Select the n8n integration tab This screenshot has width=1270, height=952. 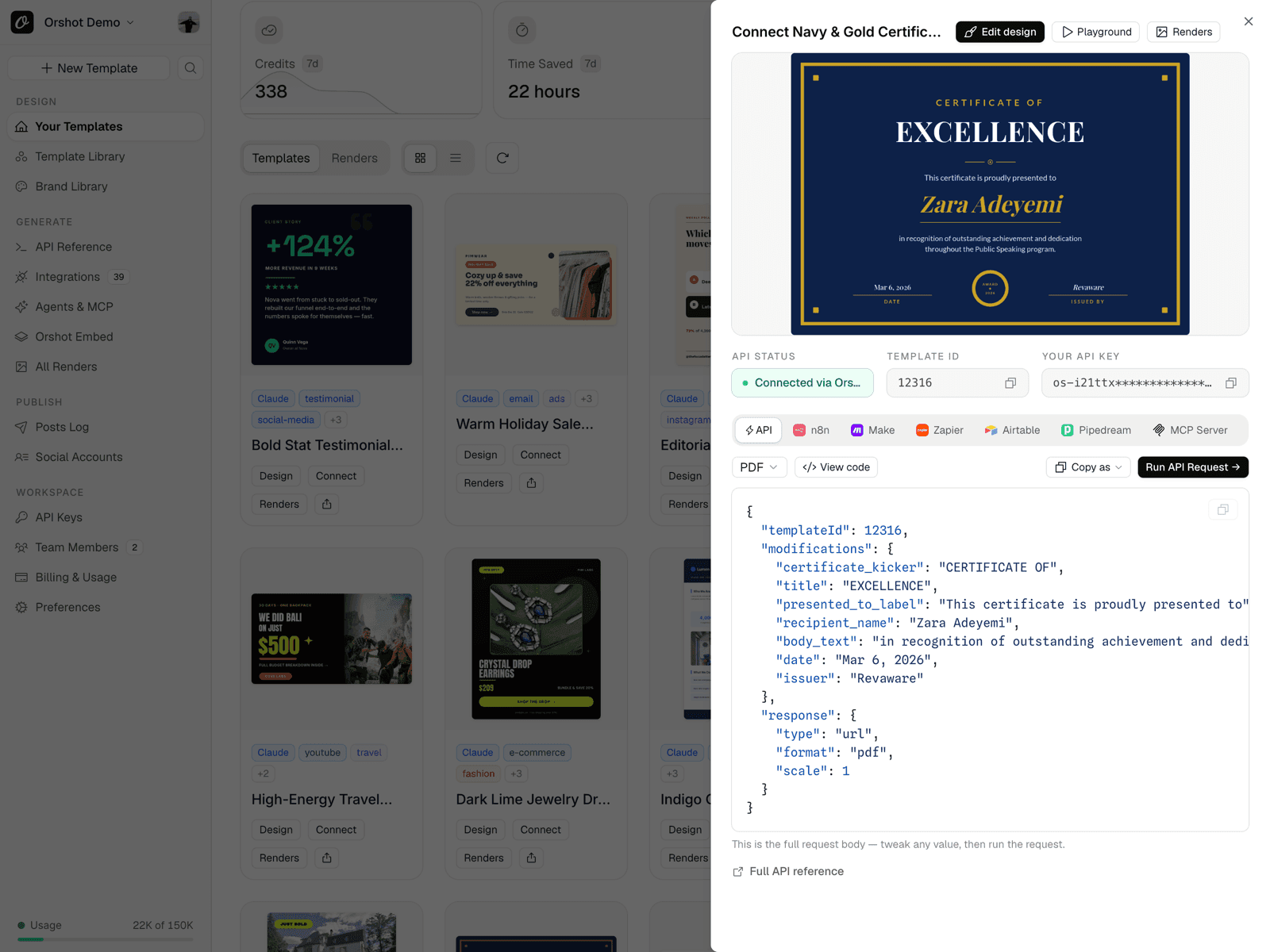811,430
